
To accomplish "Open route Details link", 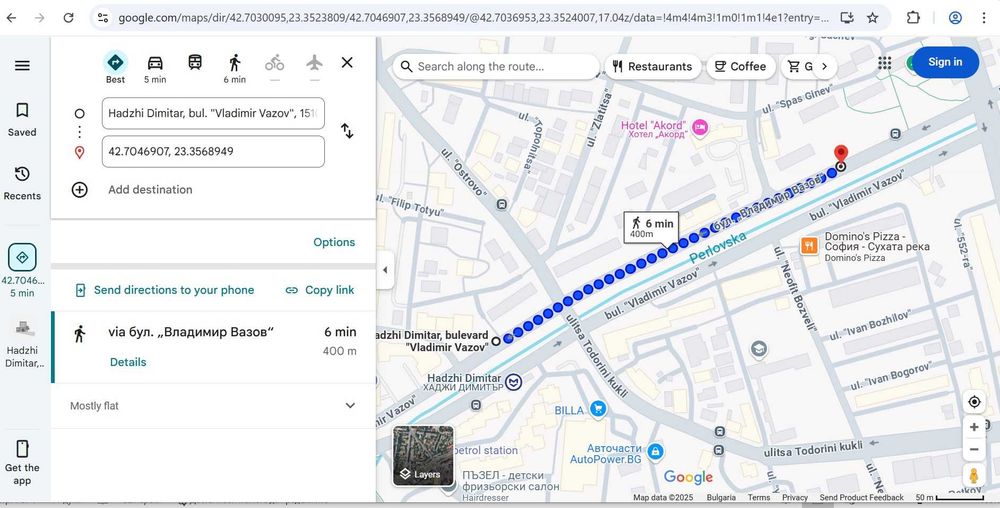I will tap(128, 362).
